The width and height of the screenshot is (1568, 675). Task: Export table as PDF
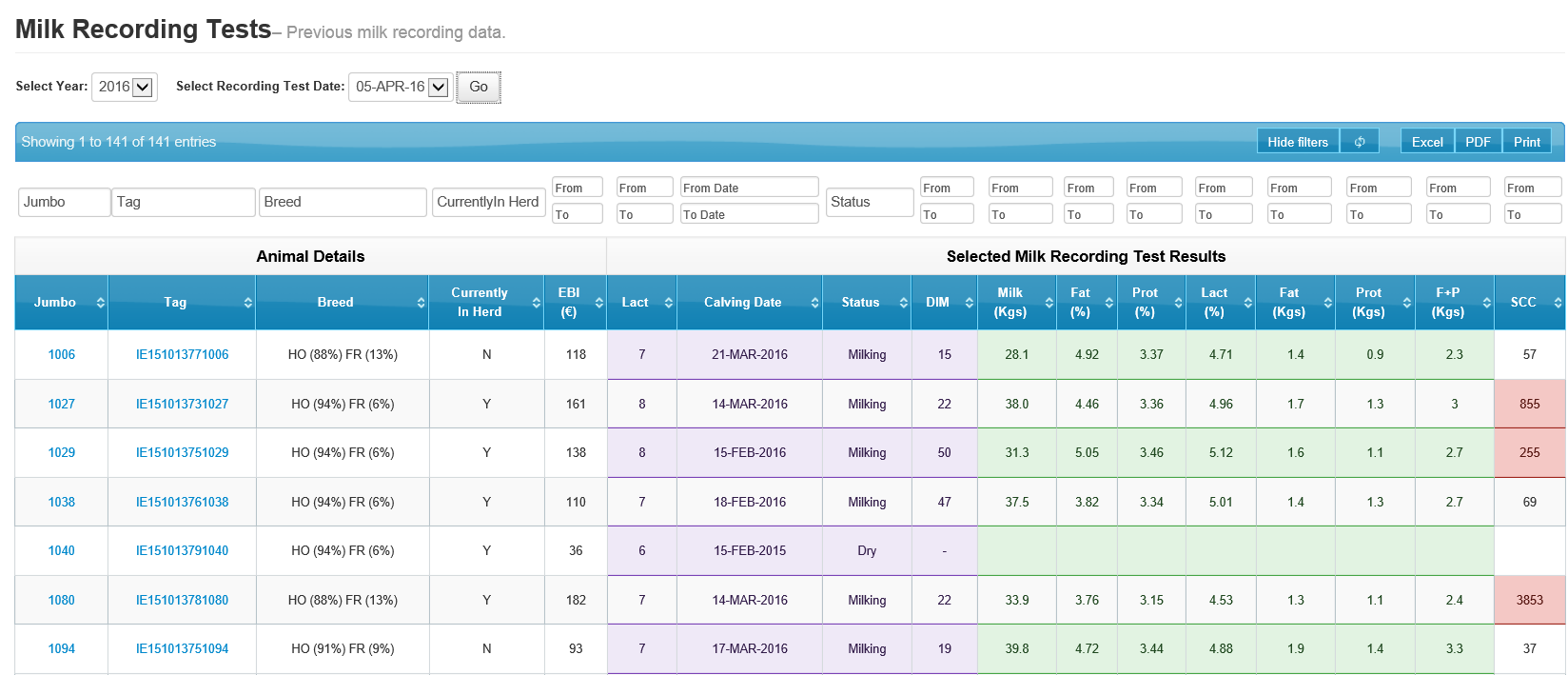(x=1478, y=142)
